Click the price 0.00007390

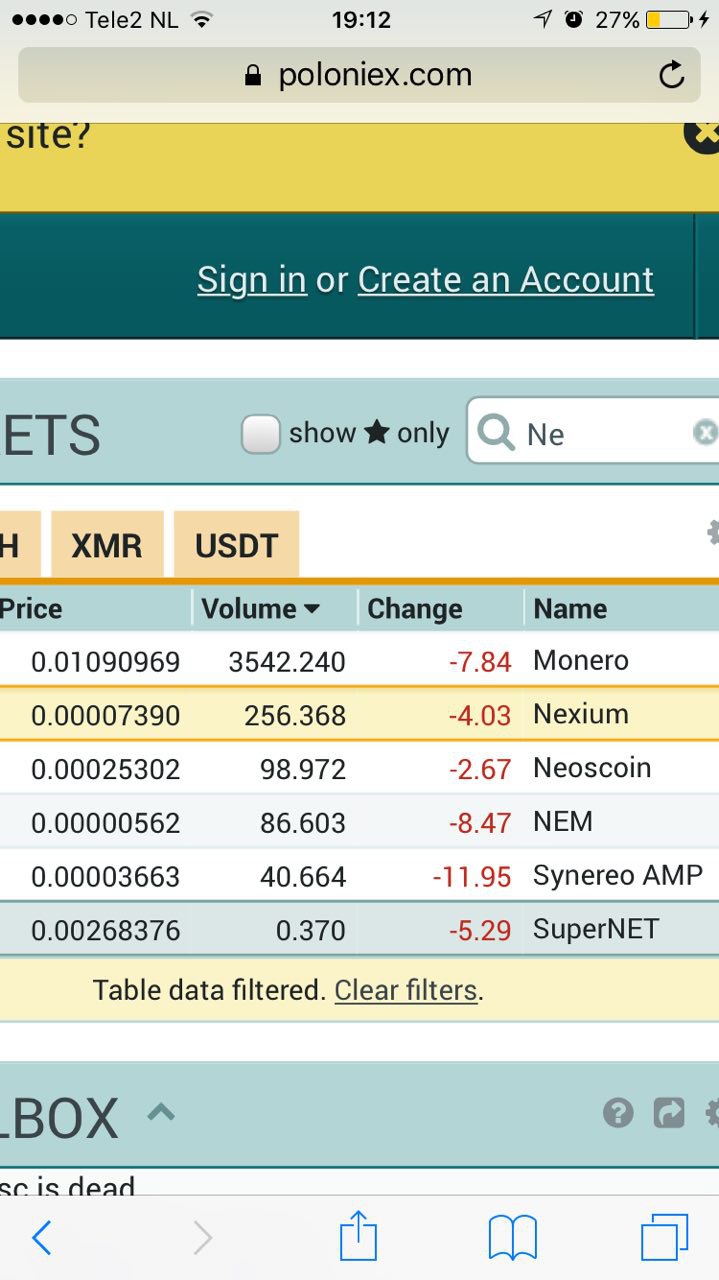[x=106, y=716]
